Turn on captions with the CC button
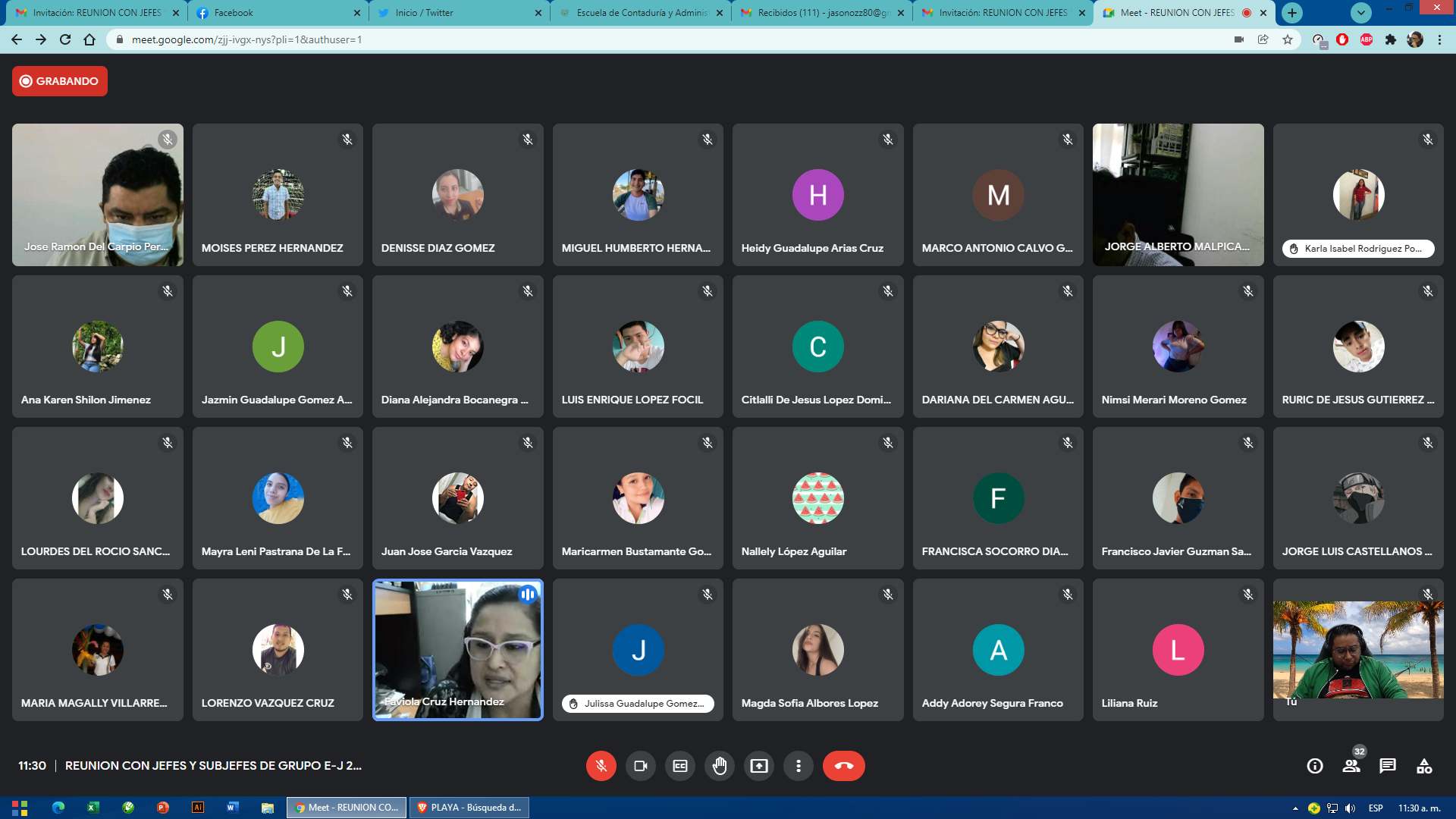Screen dimensions: 1456x819 [x=680, y=766]
